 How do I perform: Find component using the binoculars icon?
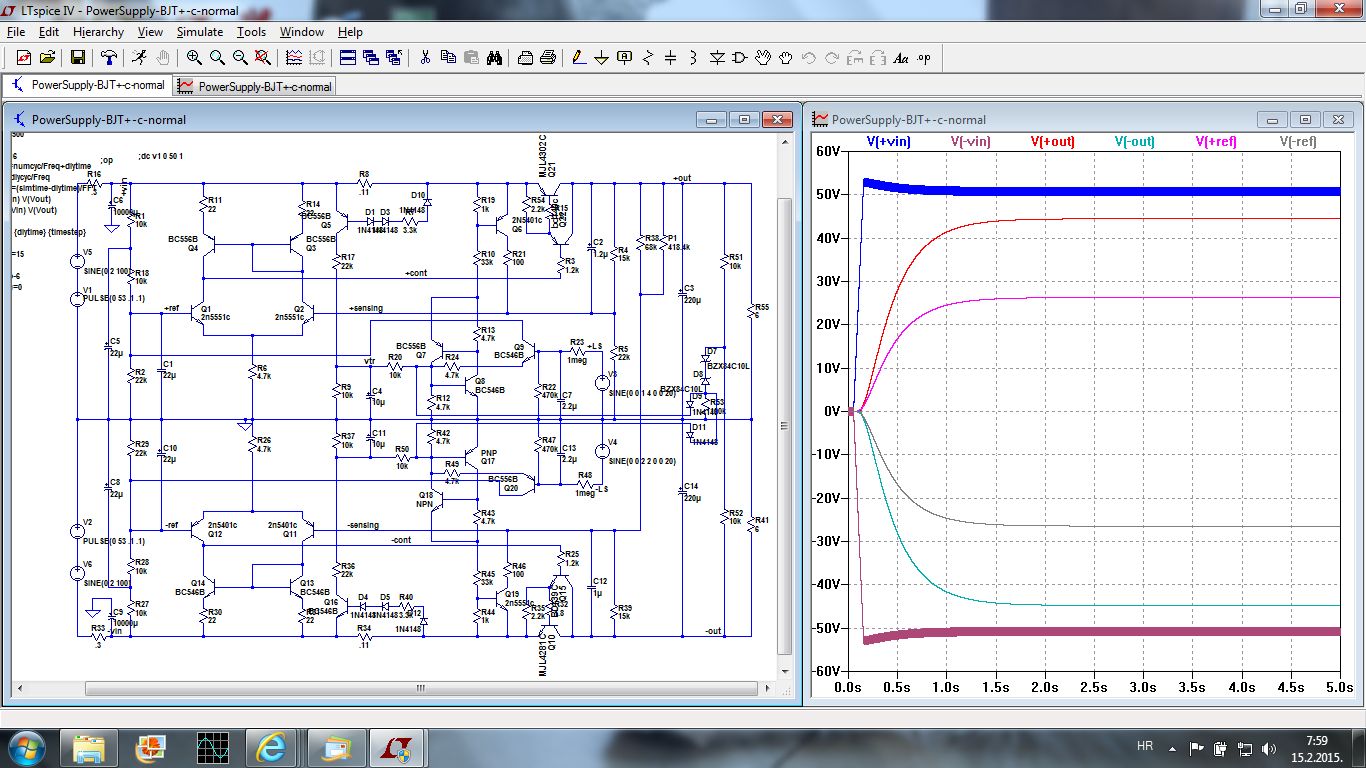click(x=494, y=58)
